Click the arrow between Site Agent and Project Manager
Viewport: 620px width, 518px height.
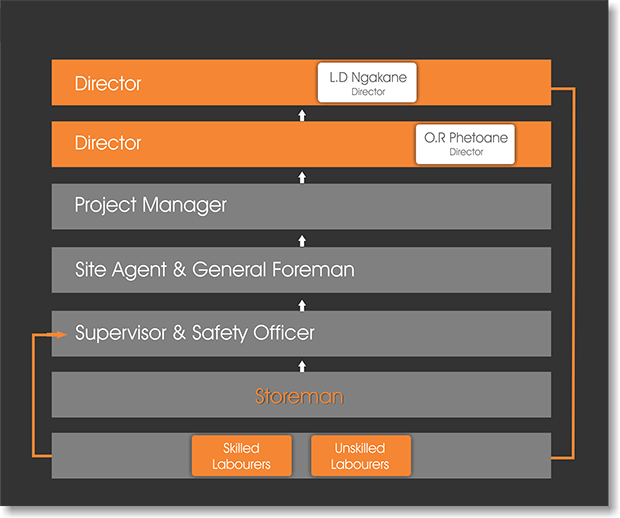pos(302,240)
